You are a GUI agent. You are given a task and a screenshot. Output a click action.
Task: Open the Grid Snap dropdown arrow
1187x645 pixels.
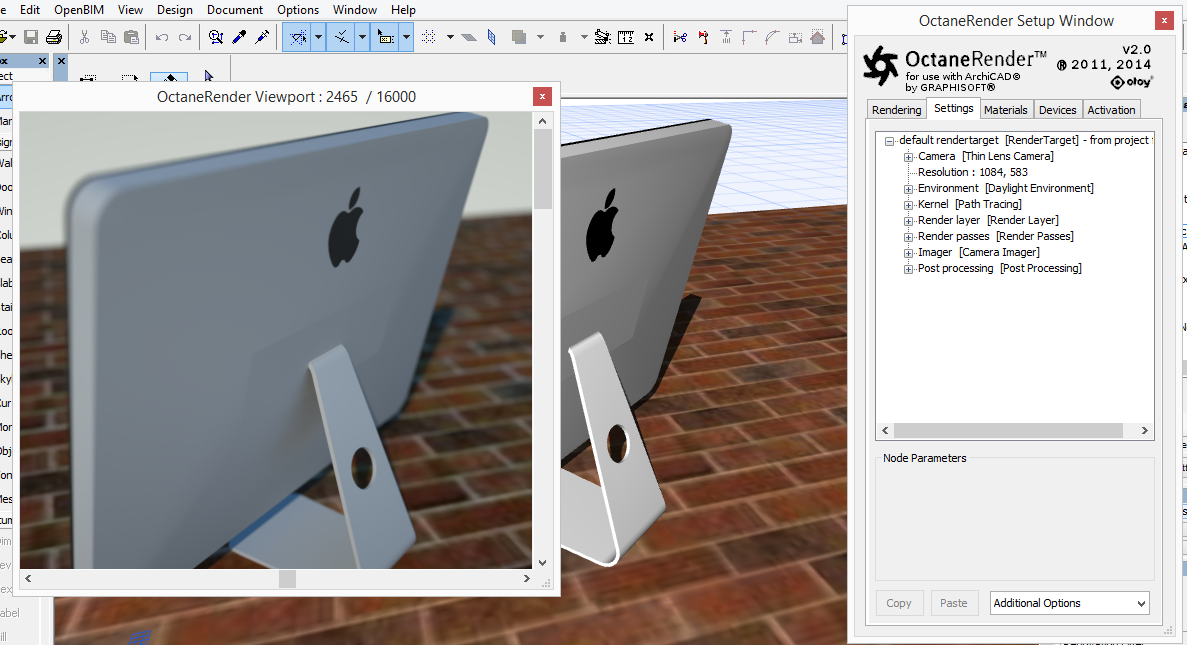click(x=450, y=37)
